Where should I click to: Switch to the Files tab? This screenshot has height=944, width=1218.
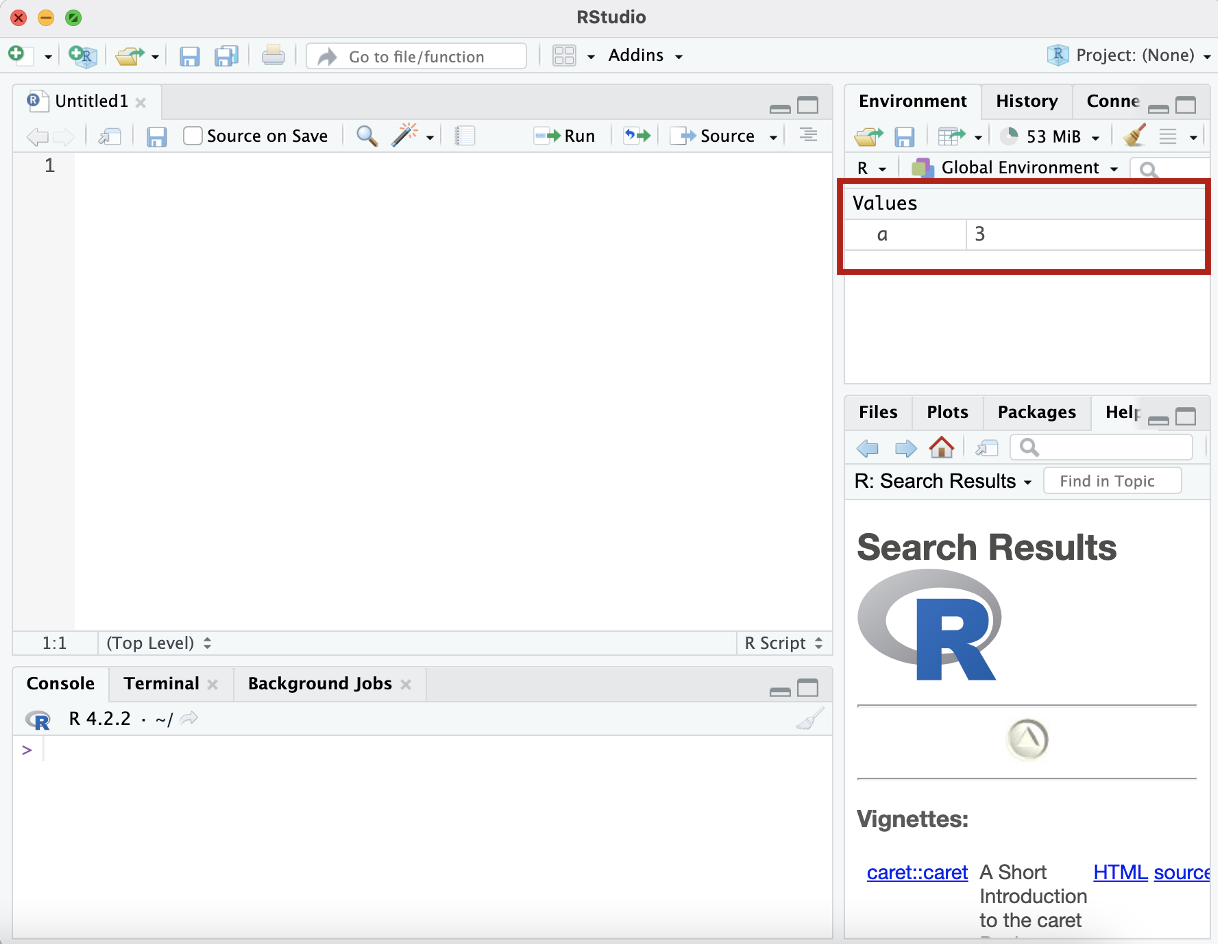pos(878,412)
